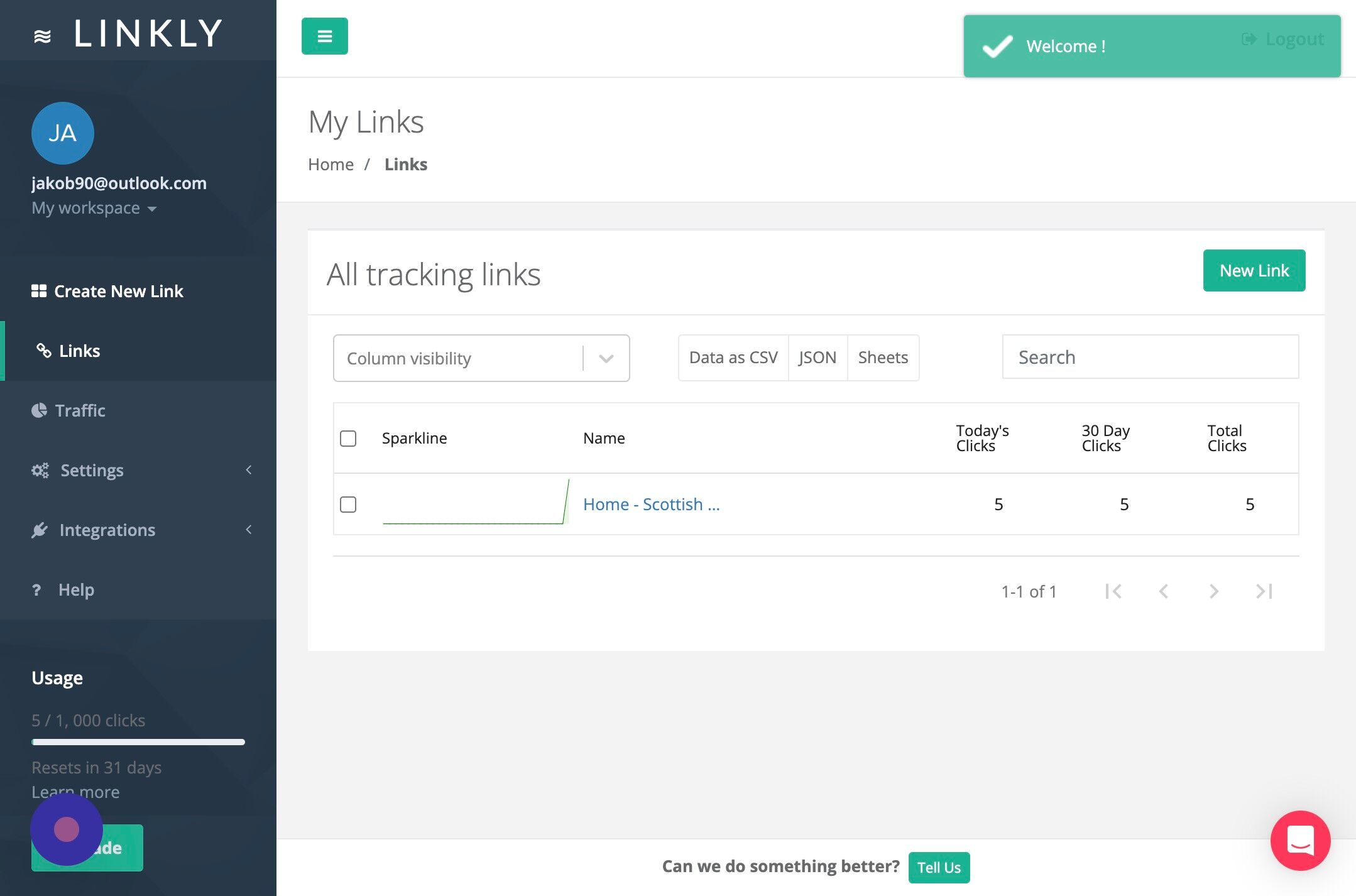Open Traffic in the sidebar
This screenshot has height=896, width=1356.
tap(80, 410)
